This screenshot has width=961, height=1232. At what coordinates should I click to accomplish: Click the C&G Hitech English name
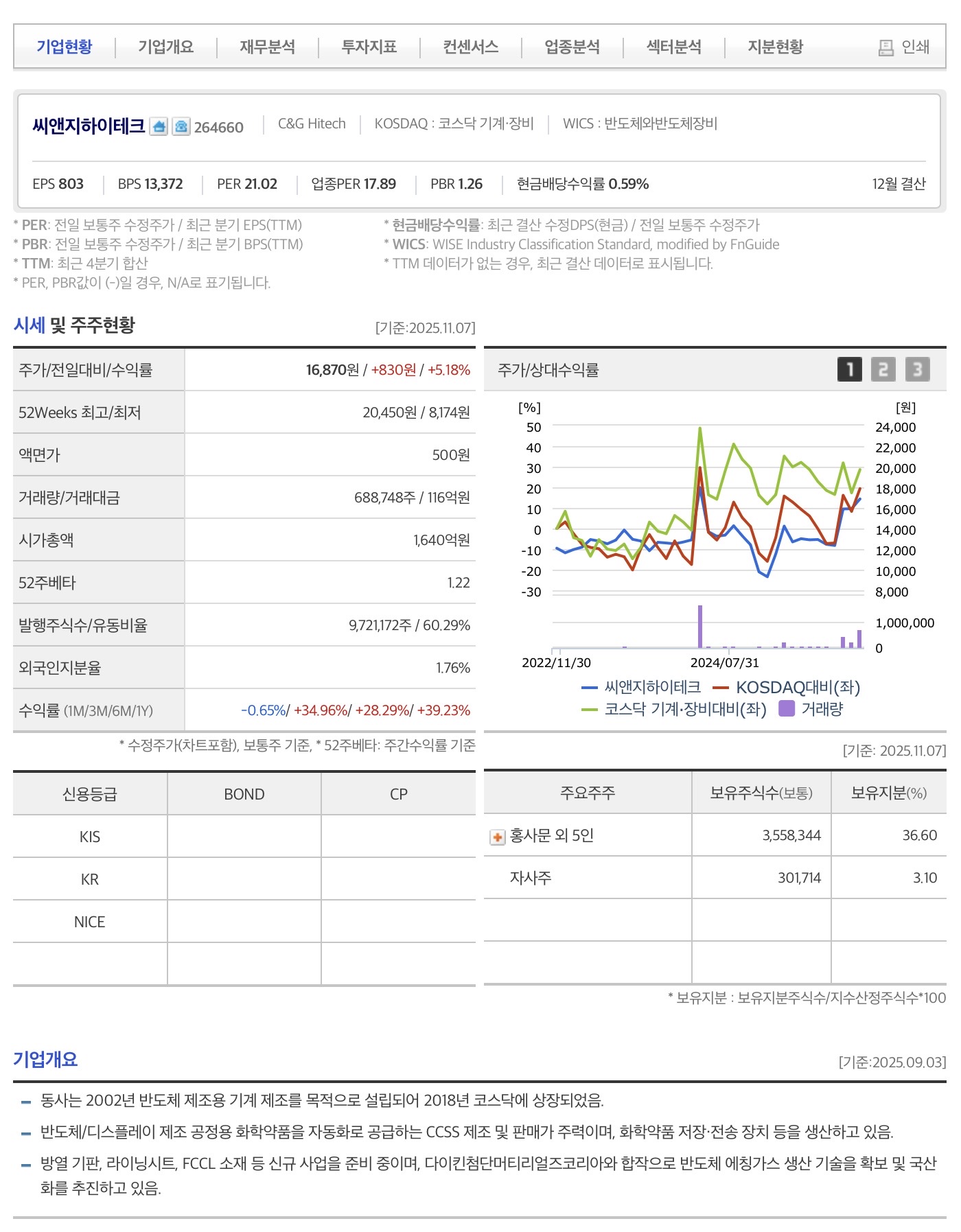[x=312, y=124]
